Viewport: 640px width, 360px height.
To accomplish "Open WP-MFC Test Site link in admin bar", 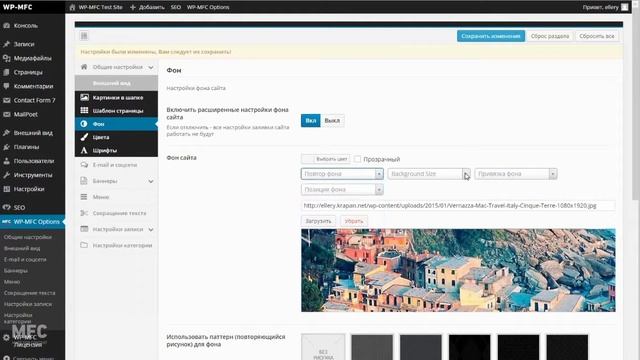I will click(100, 7).
